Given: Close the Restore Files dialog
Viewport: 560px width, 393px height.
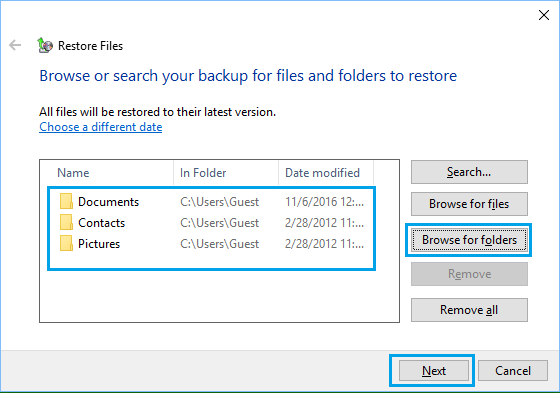Looking at the screenshot, I should (x=544, y=15).
